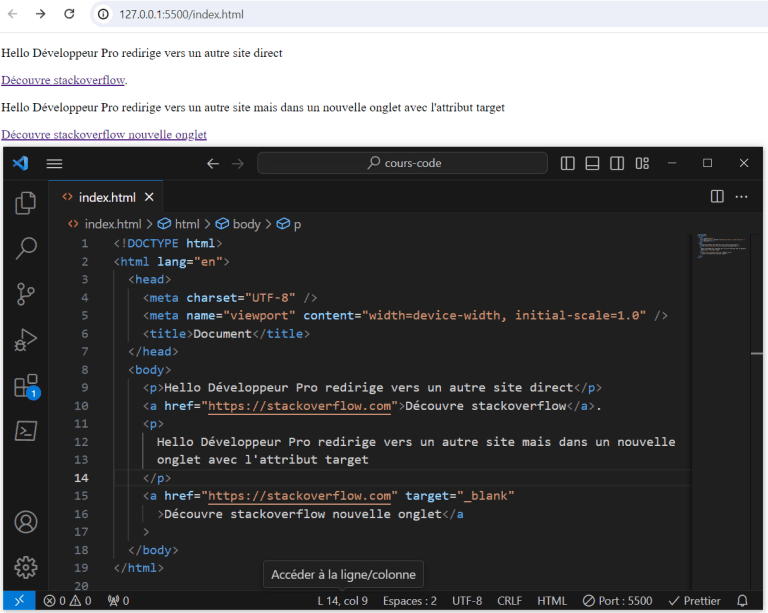
Task: Click the editor vertical scrollbar marker
Action: point(756,353)
